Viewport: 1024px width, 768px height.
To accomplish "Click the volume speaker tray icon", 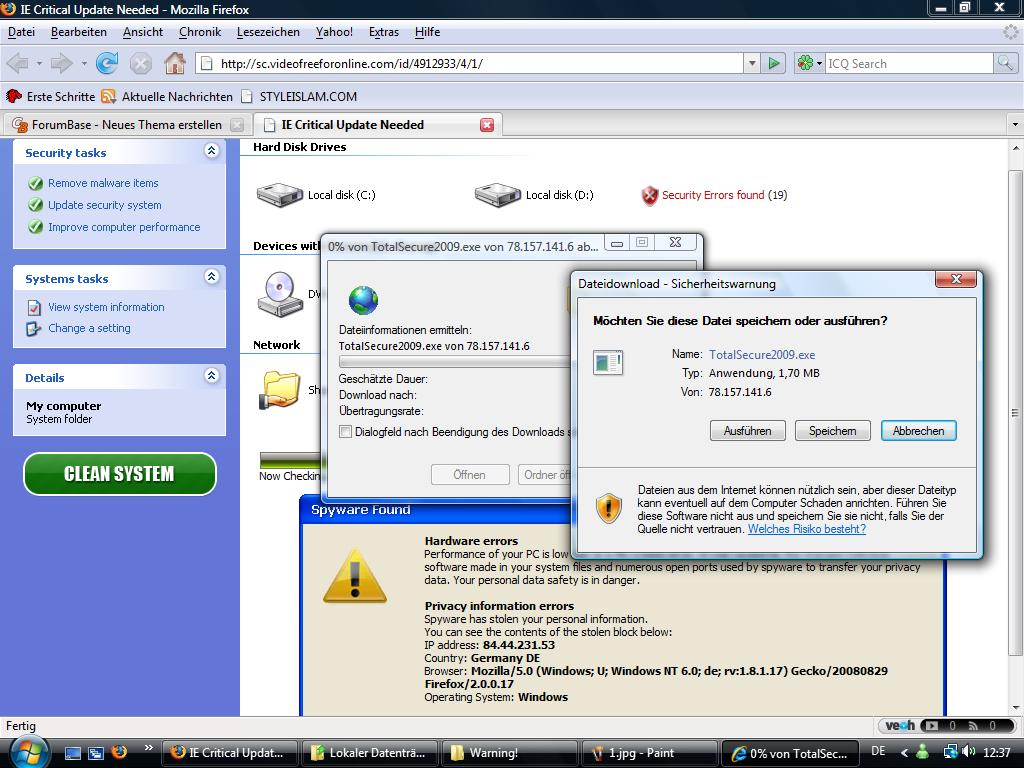I will pyautogui.click(x=969, y=752).
